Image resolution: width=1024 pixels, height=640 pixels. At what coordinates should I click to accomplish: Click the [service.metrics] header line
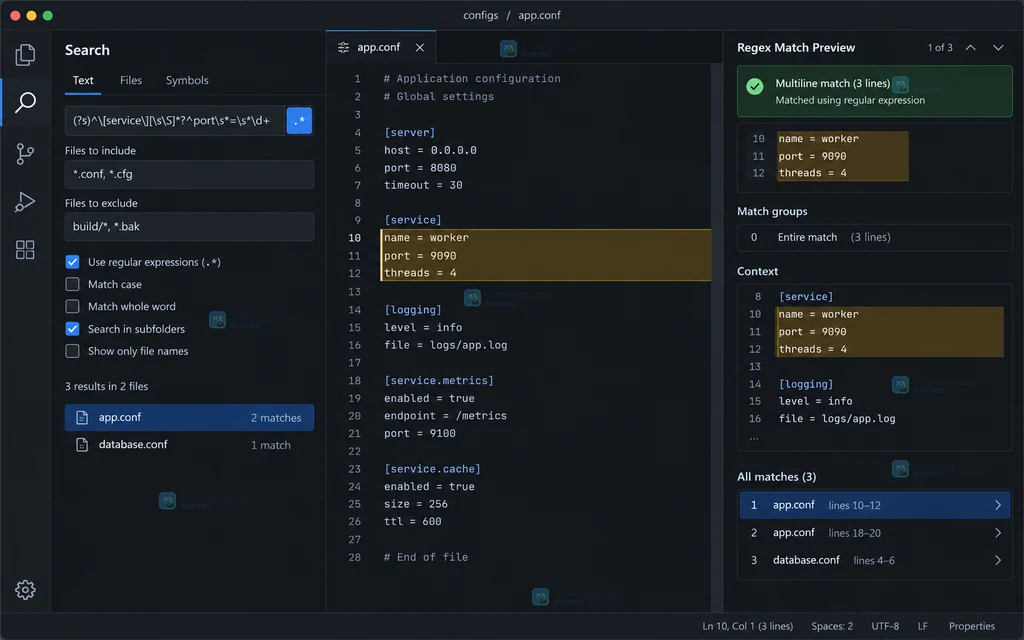point(439,380)
